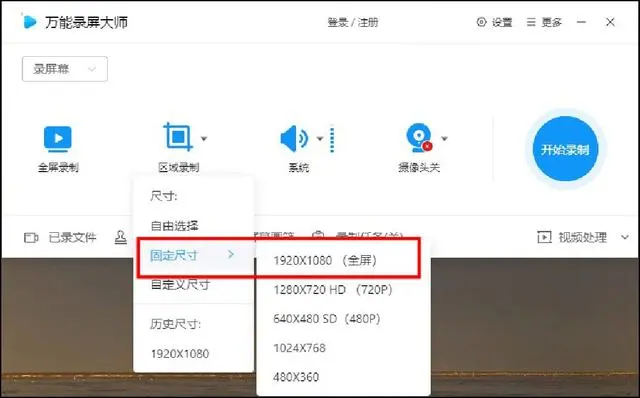The width and height of the screenshot is (640, 398).
Task: Expand the arrow beside system sound
Action: click(320, 139)
